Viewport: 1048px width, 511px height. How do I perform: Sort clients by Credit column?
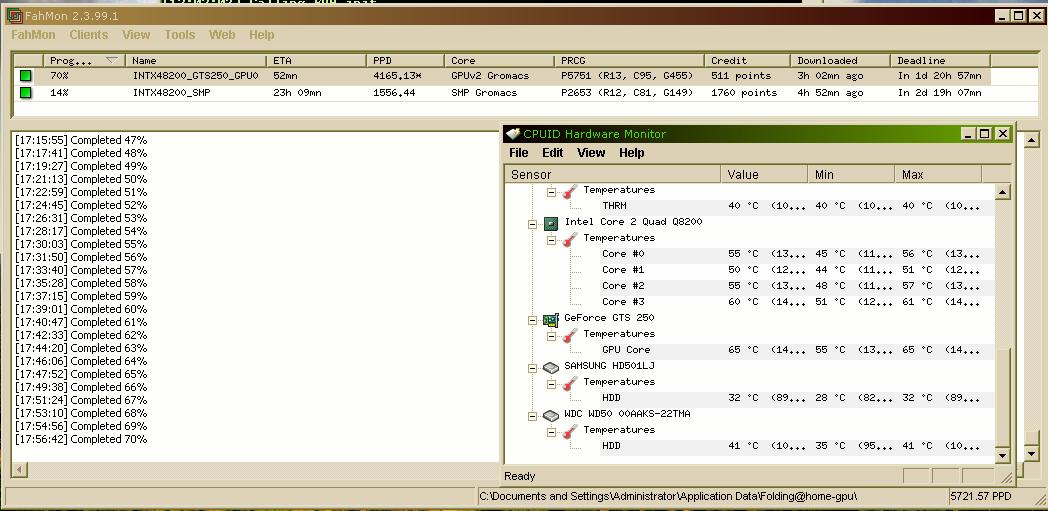(x=747, y=60)
